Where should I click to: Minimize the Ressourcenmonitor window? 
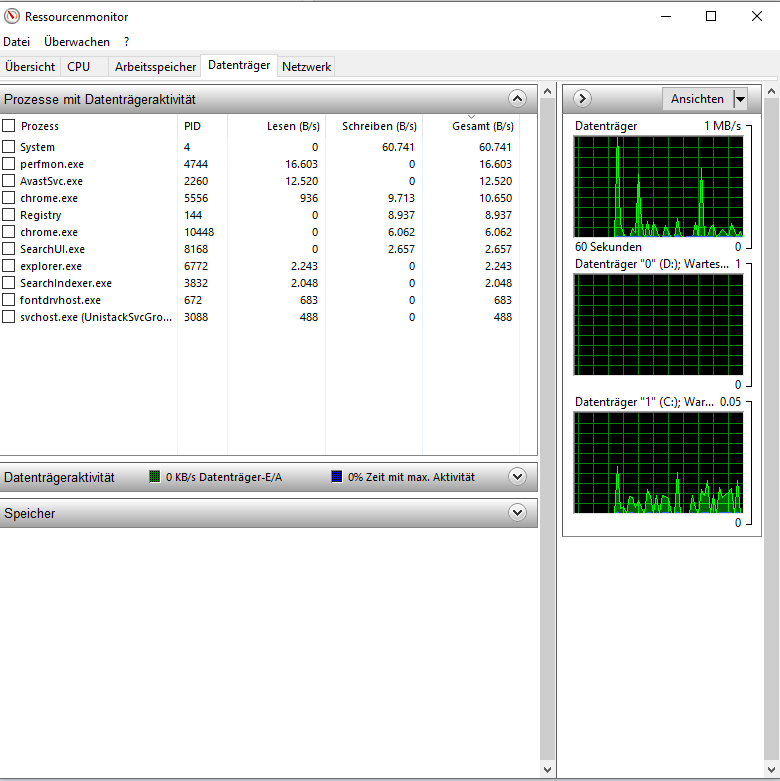[x=666, y=16]
